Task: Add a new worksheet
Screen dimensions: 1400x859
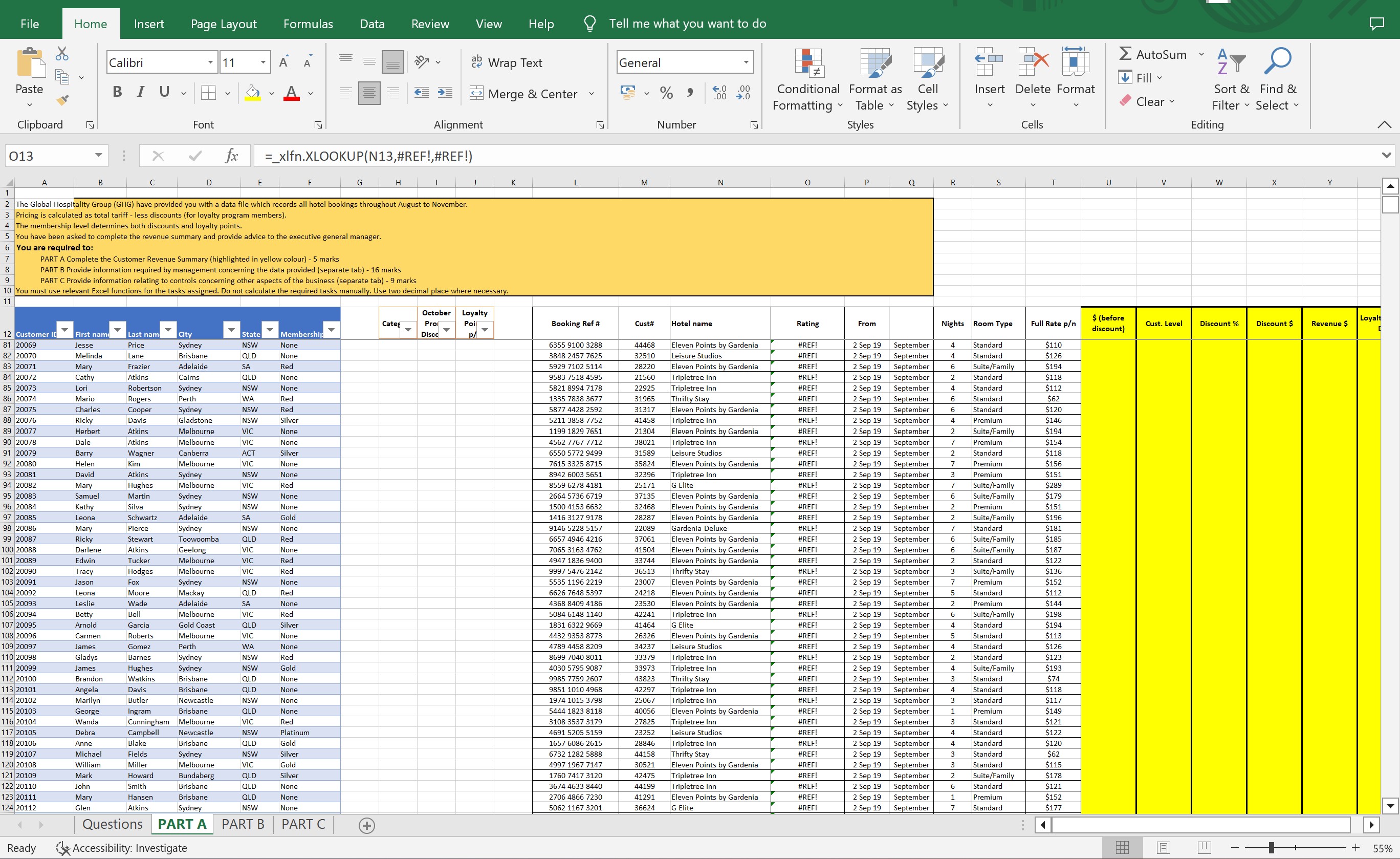Action: [x=366, y=824]
